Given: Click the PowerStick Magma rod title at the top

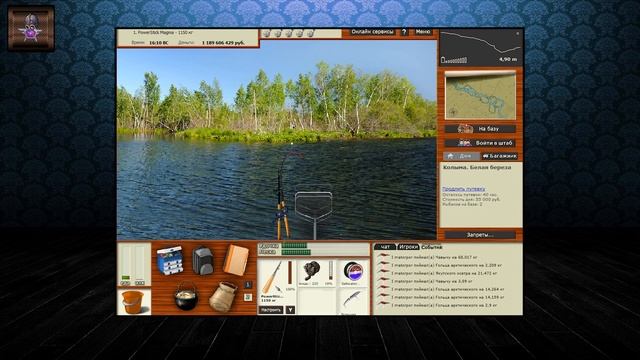Looking at the screenshot, I should [x=163, y=32].
